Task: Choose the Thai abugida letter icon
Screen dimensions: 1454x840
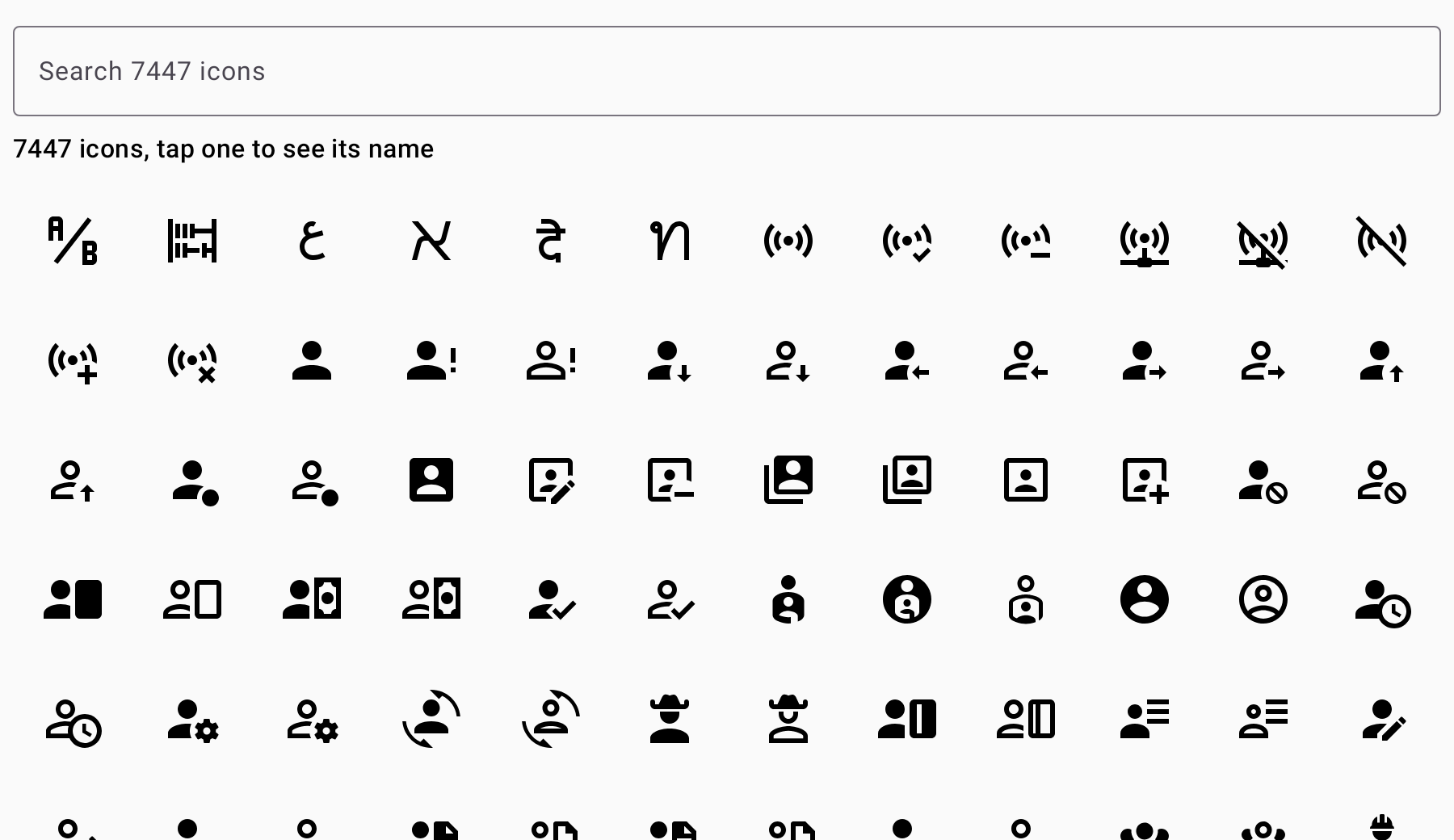Action: point(670,241)
